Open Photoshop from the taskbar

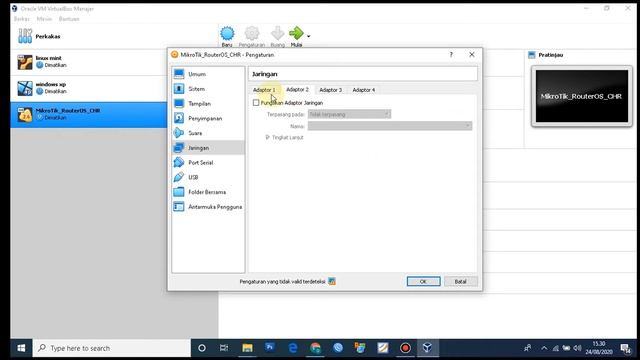(x=270, y=348)
